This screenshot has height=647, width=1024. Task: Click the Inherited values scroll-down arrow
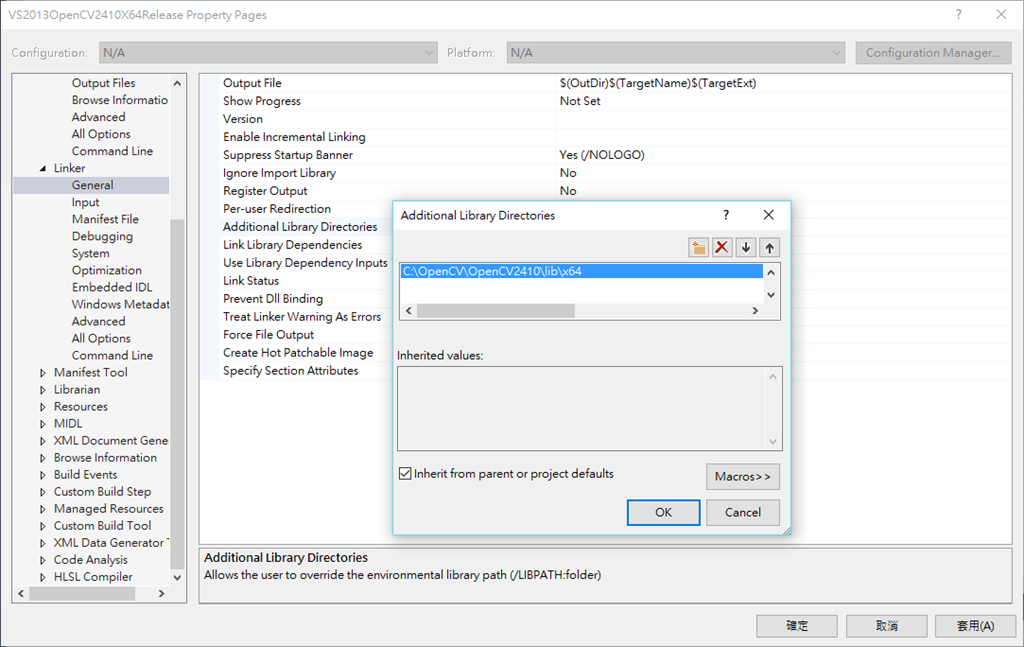[x=773, y=442]
